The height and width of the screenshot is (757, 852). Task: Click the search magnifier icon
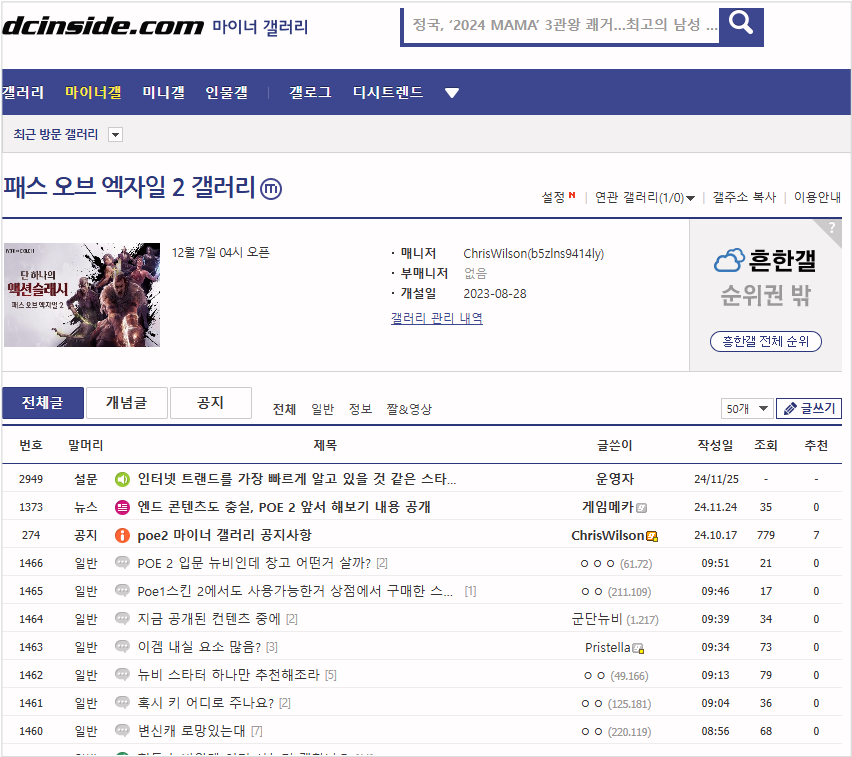coord(741,25)
